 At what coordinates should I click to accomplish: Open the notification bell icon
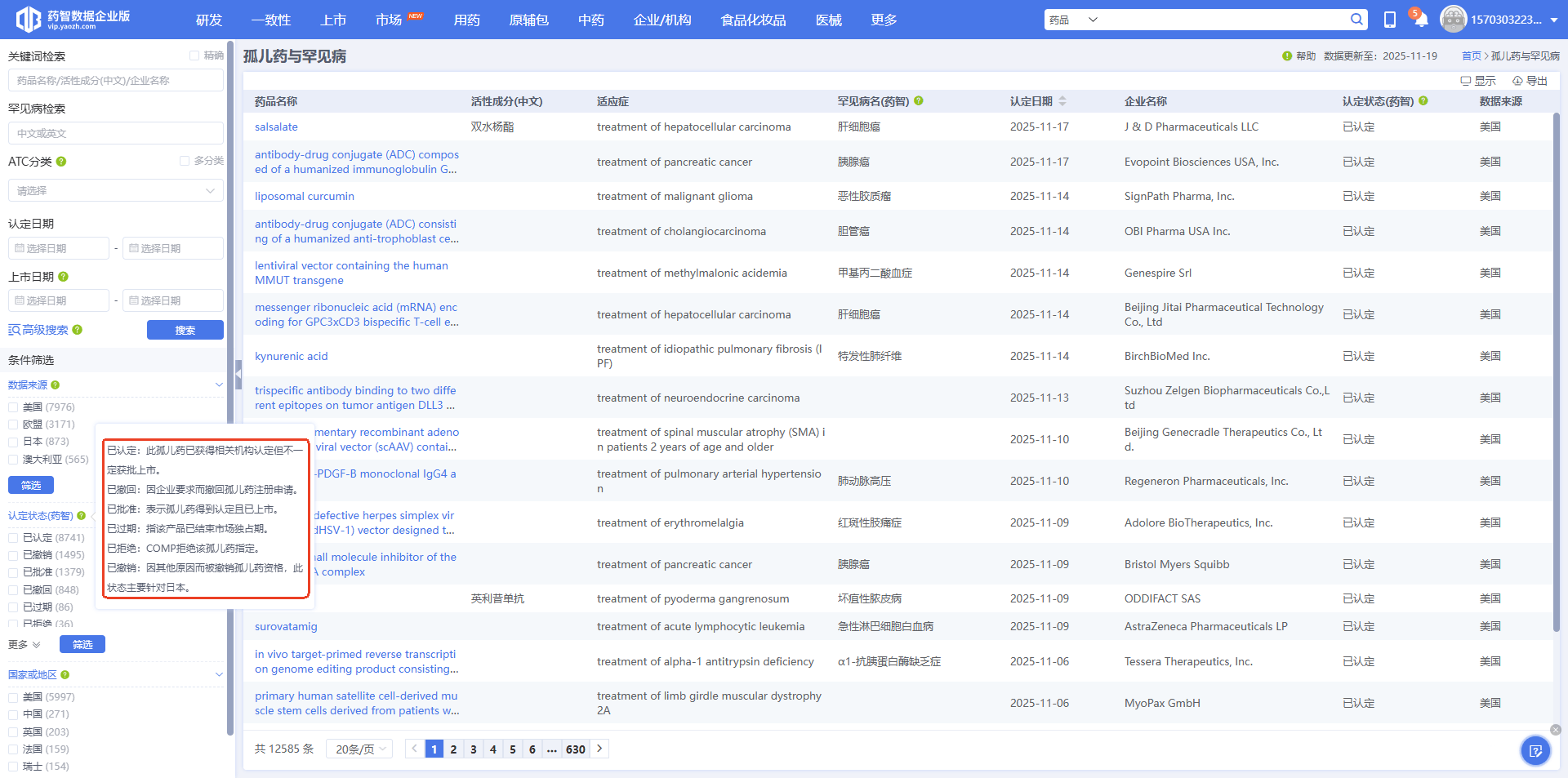1420,19
